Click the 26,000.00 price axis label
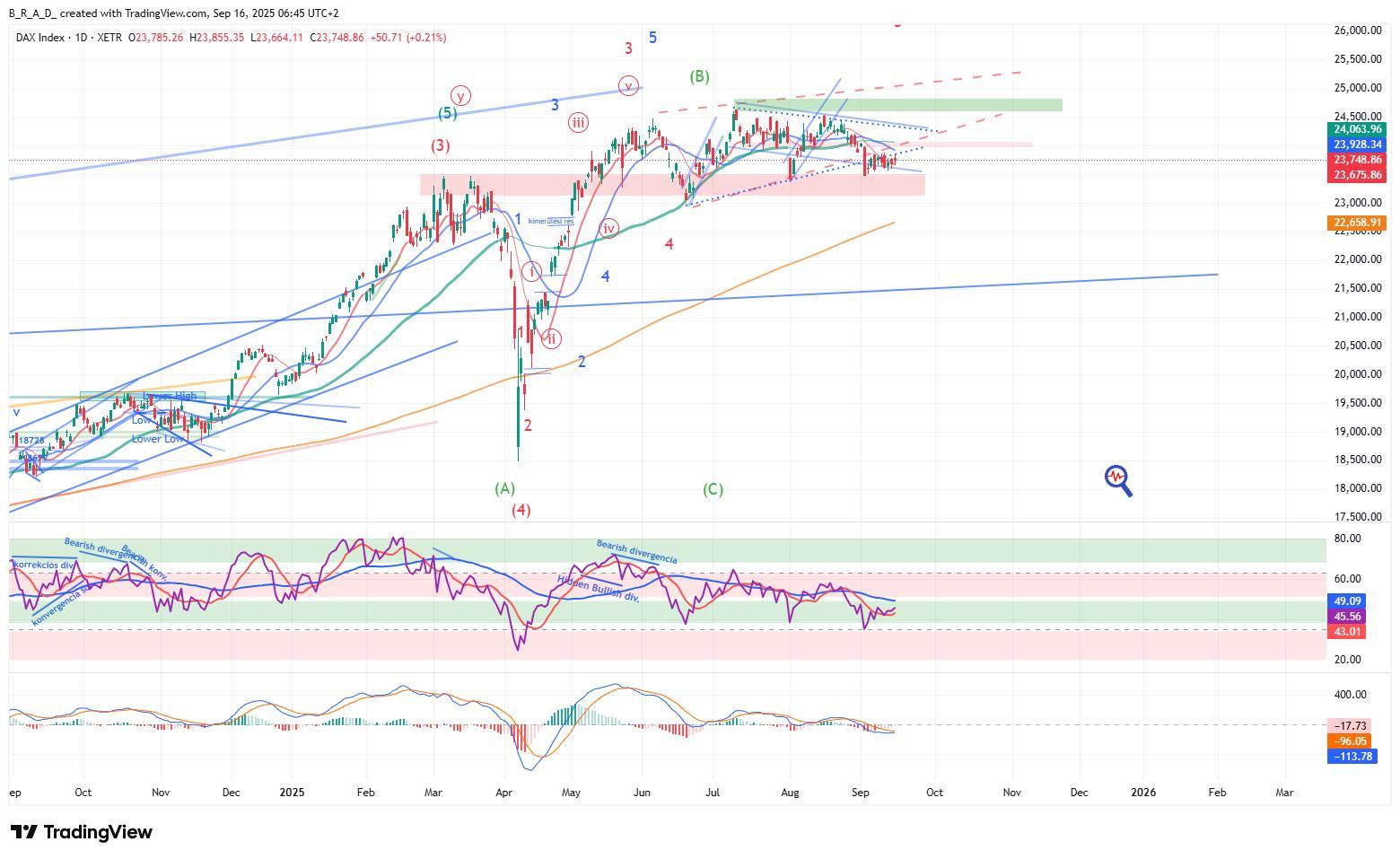 tap(1357, 31)
